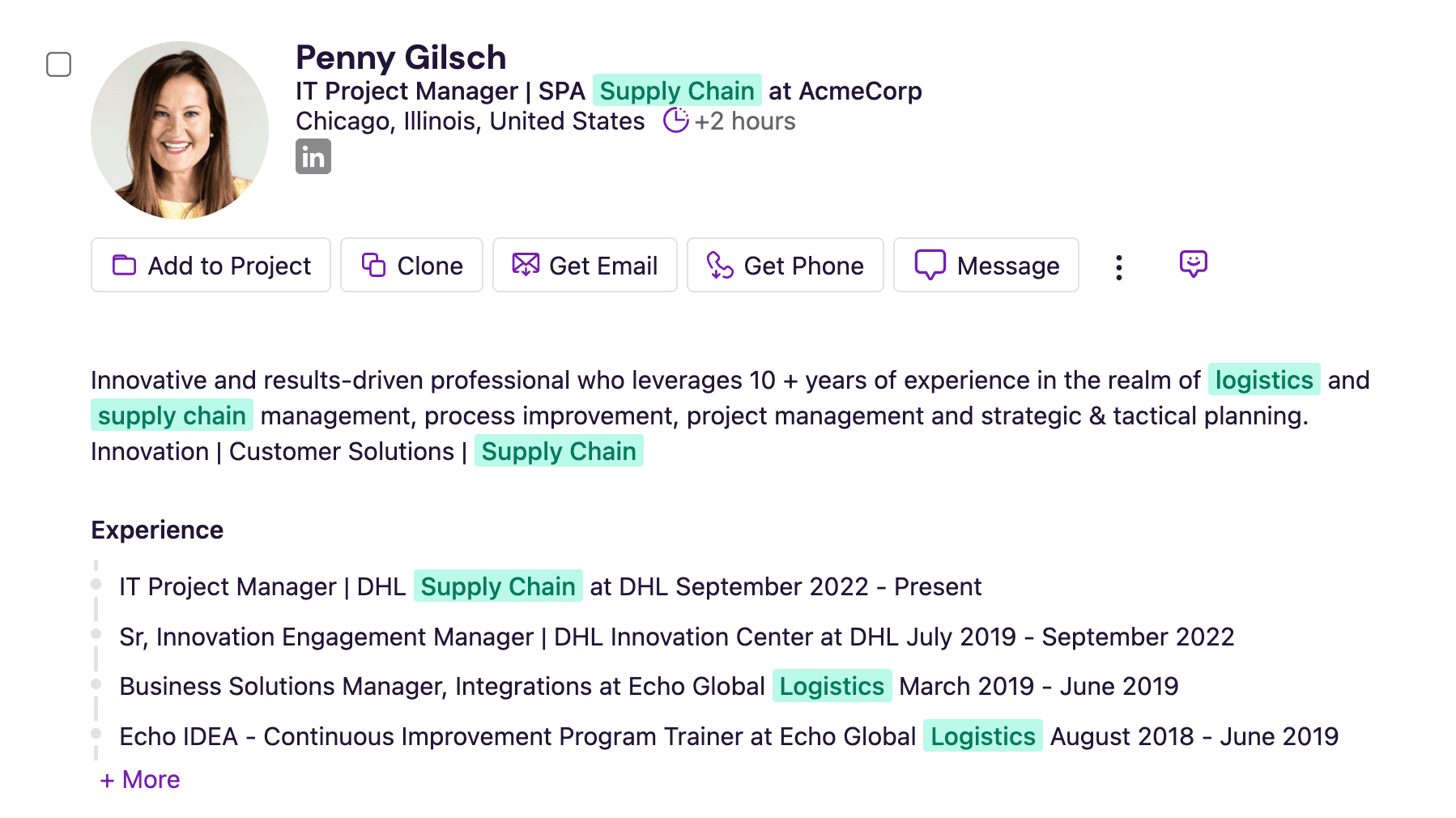Click the envelope icon on Get Email
Screen dimensions: 1456x818
(526, 265)
